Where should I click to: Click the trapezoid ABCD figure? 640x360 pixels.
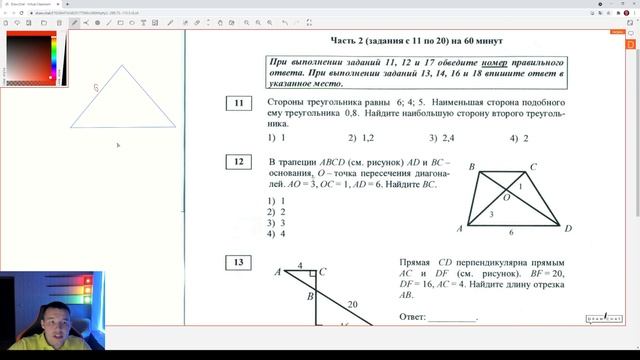[514, 199]
